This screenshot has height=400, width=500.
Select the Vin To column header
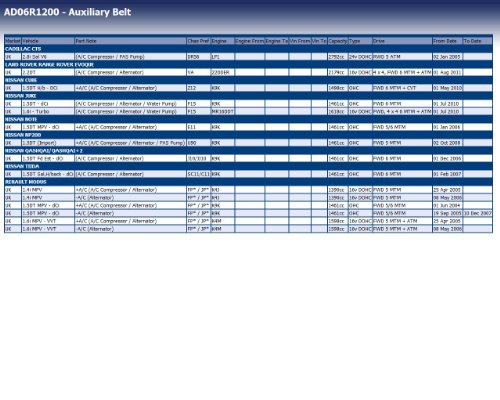click(319, 41)
